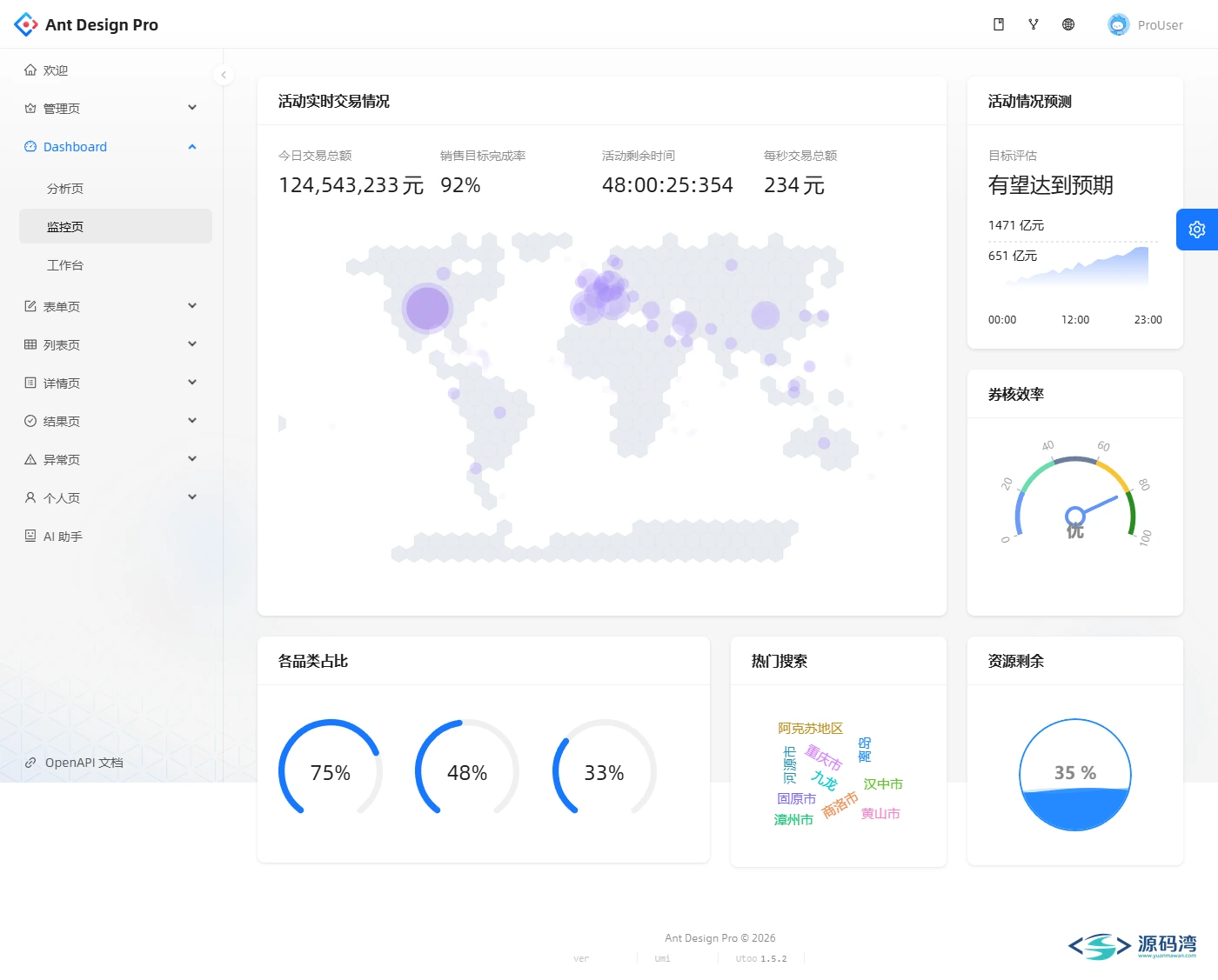Click the crown icon beside 管理页
This screenshot has width=1218, height=980.
[x=30, y=109]
